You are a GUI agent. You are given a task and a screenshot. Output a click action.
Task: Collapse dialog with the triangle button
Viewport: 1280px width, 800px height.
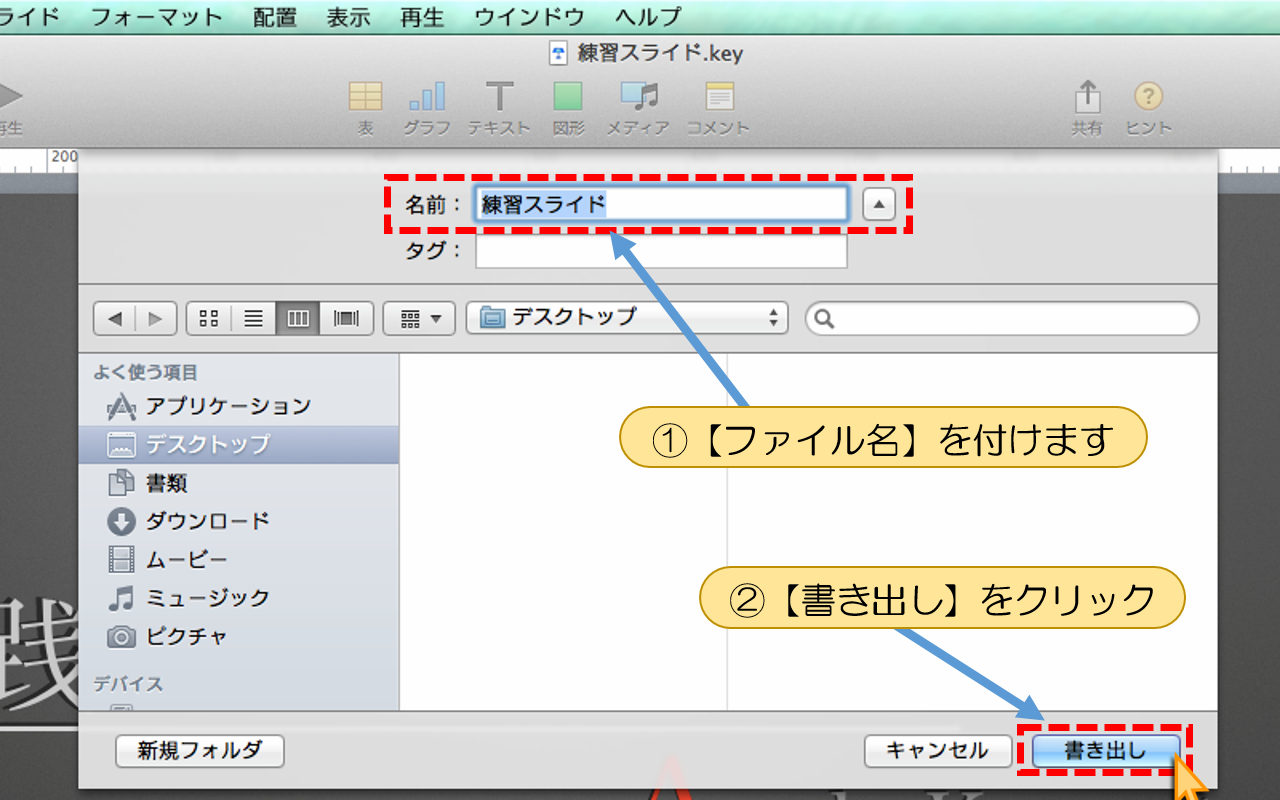(879, 205)
